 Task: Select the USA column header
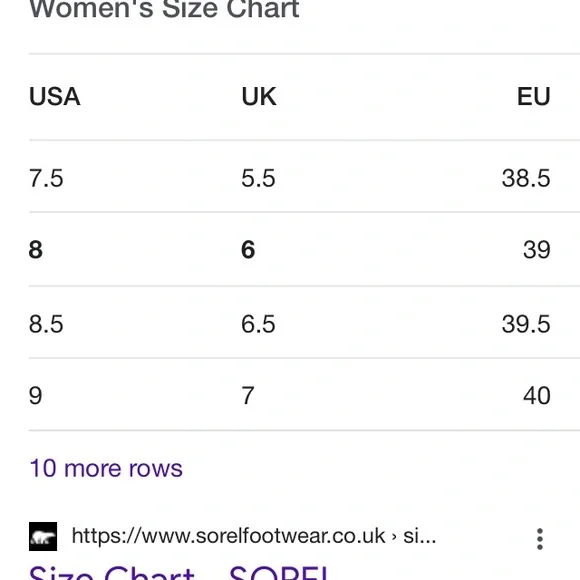[54, 97]
